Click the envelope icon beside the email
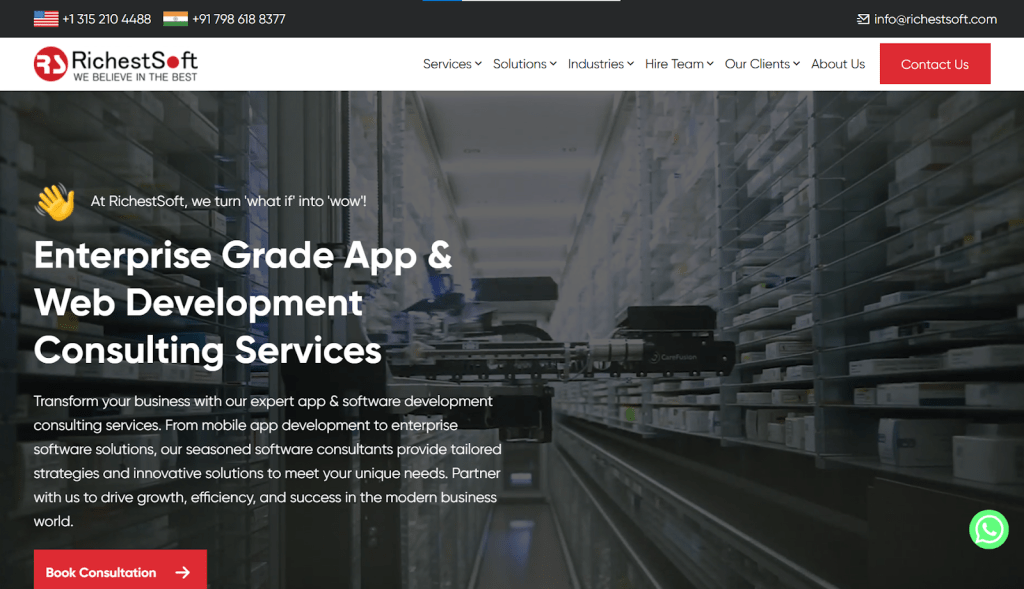Viewport: 1024px width, 589px height. coord(863,19)
